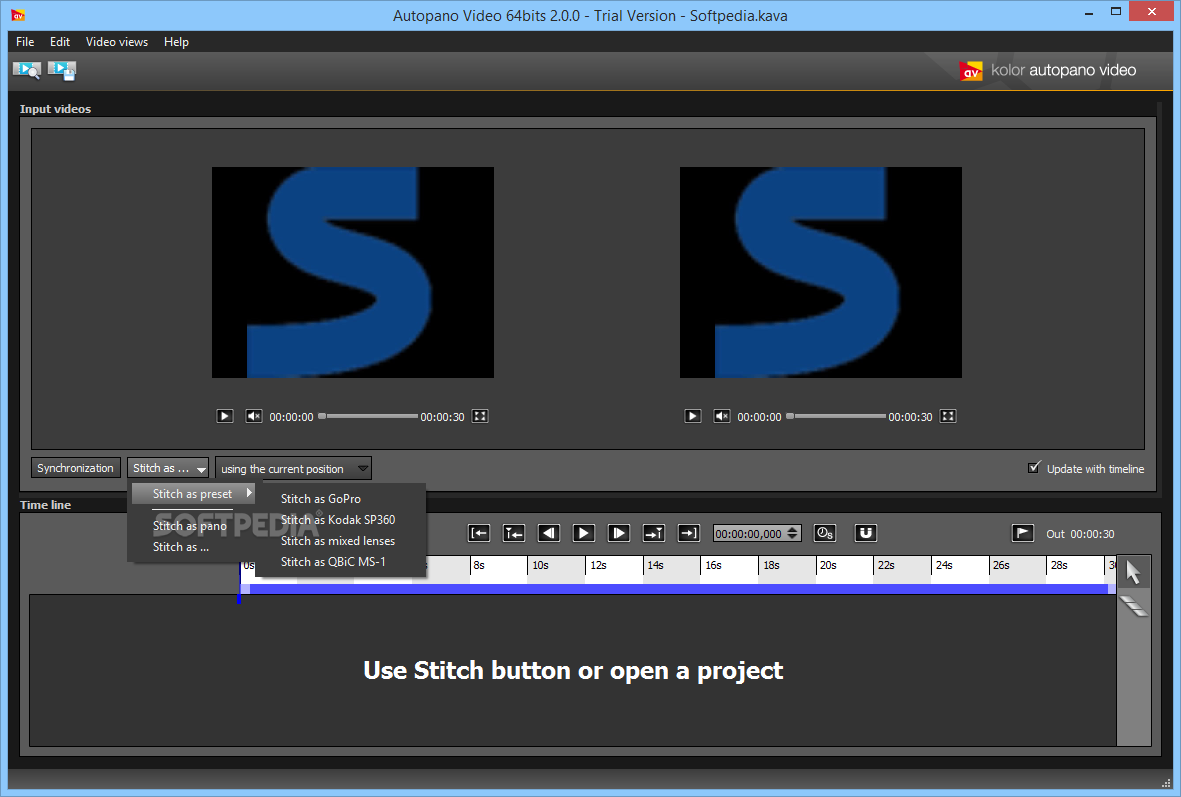Open the Video views menu
This screenshot has height=797, width=1181.
117,41
